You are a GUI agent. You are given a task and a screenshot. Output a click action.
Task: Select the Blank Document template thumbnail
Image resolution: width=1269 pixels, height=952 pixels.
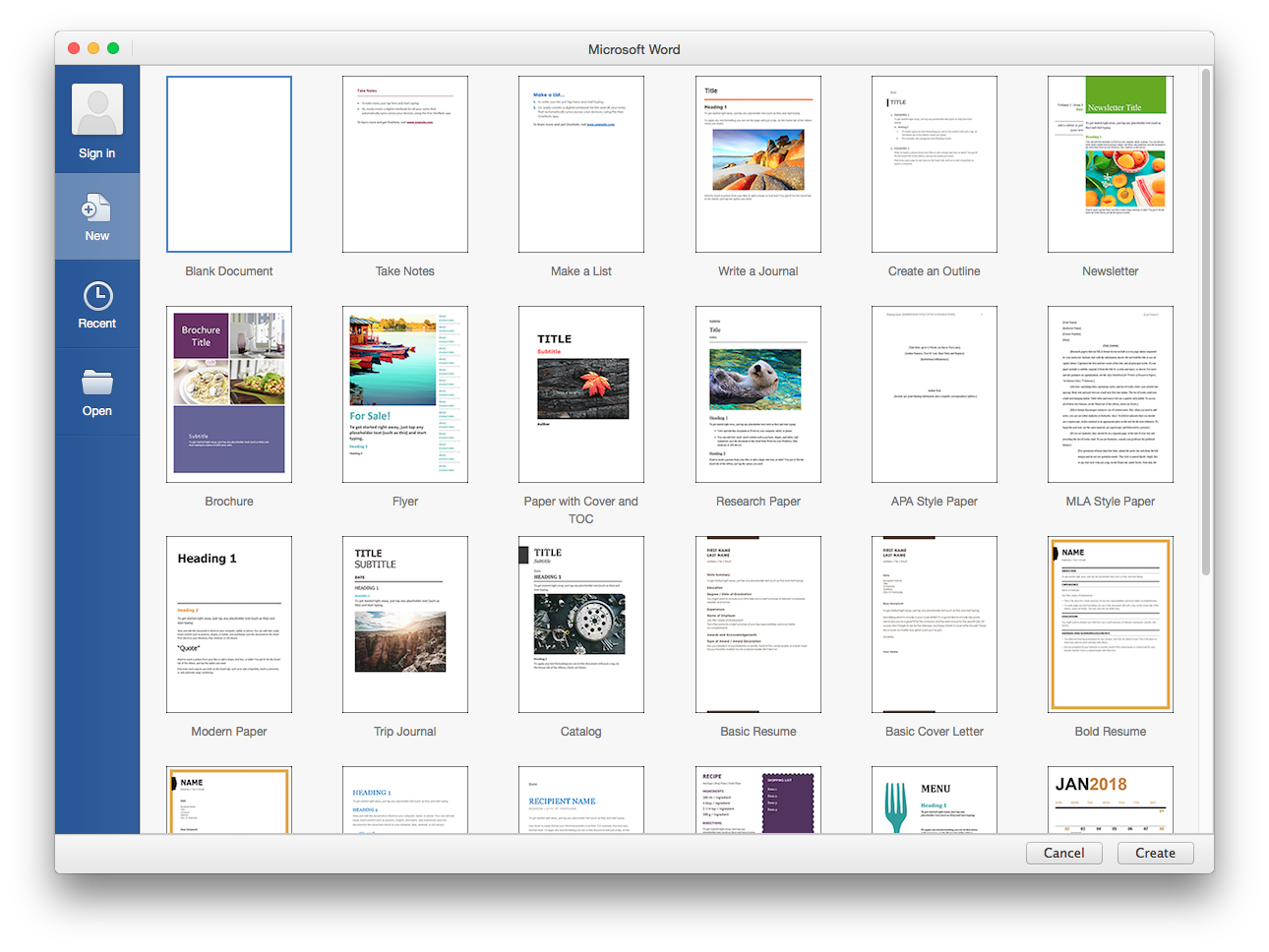[x=229, y=164]
